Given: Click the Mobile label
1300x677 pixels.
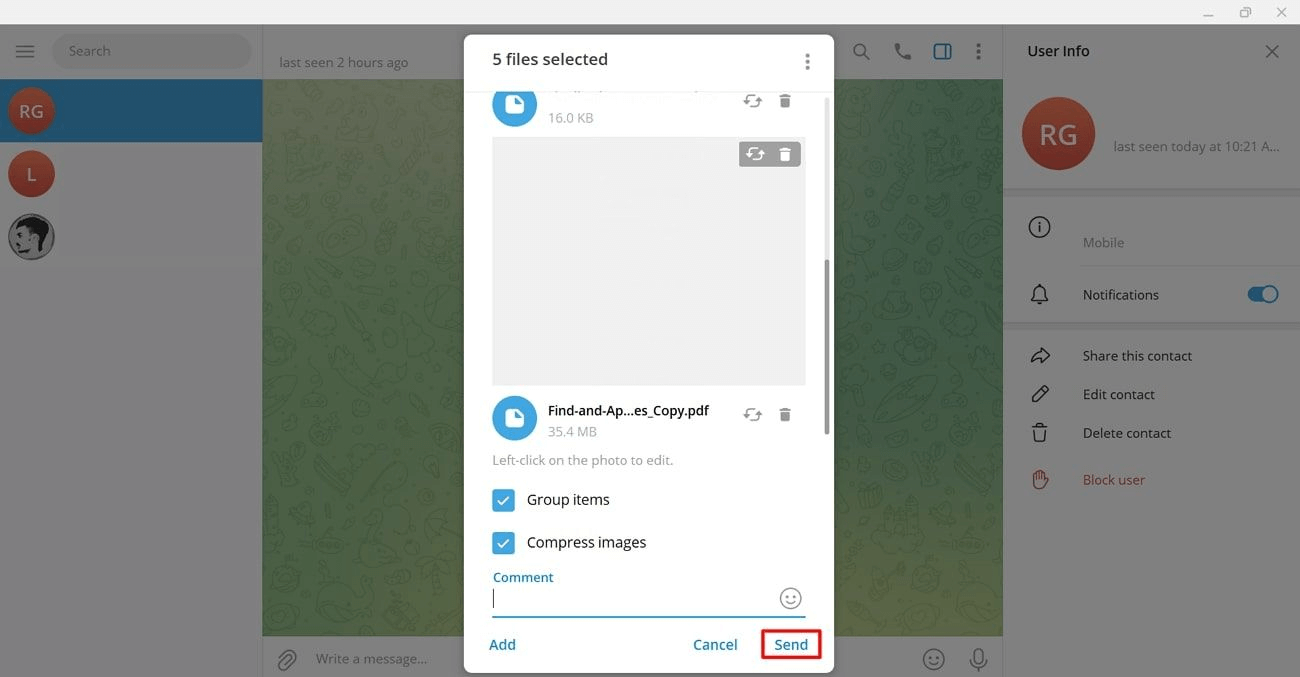Looking at the screenshot, I should [1103, 243].
